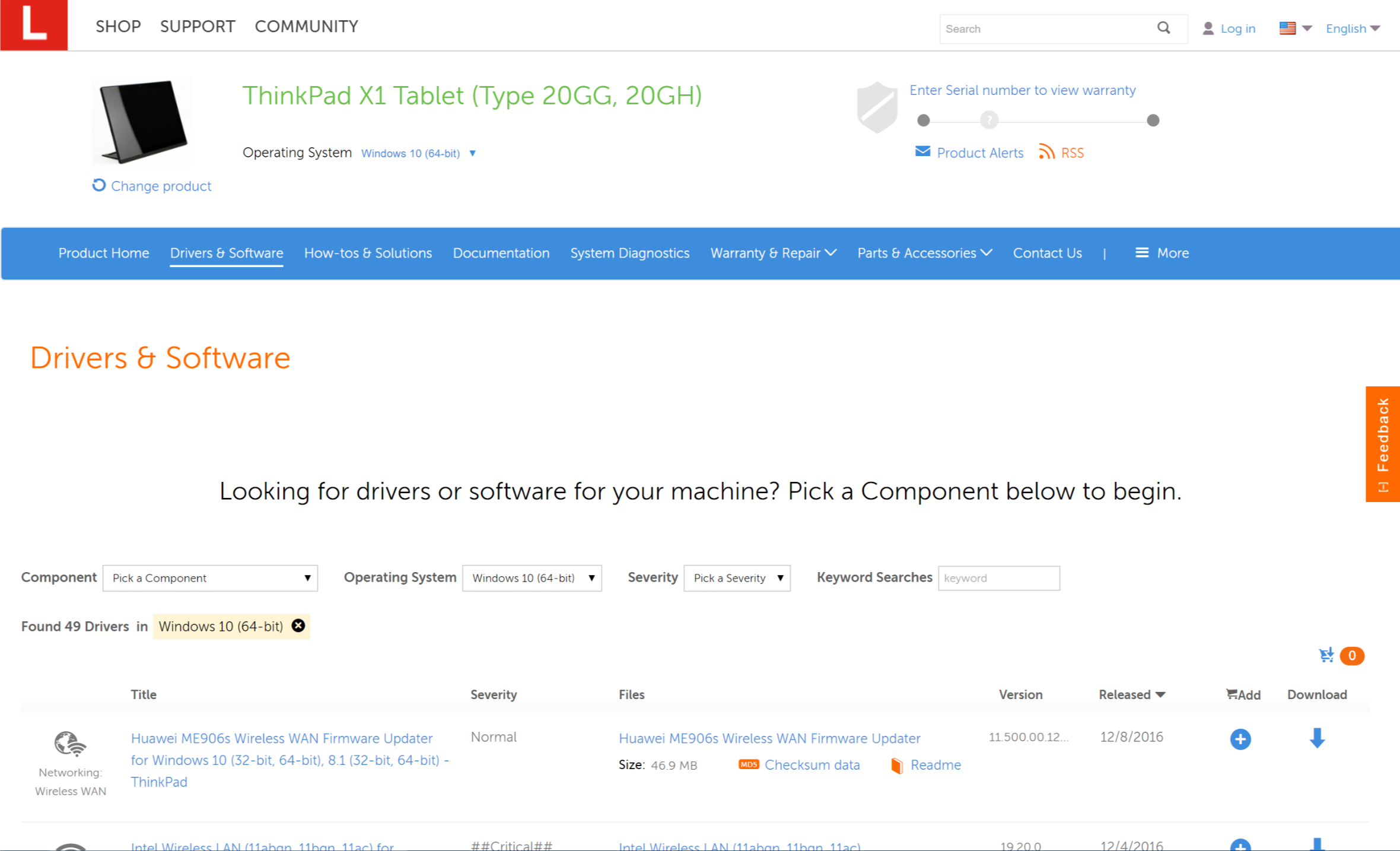Download the Intel Wireless LAN driver
1400x851 pixels.
click(1317, 845)
